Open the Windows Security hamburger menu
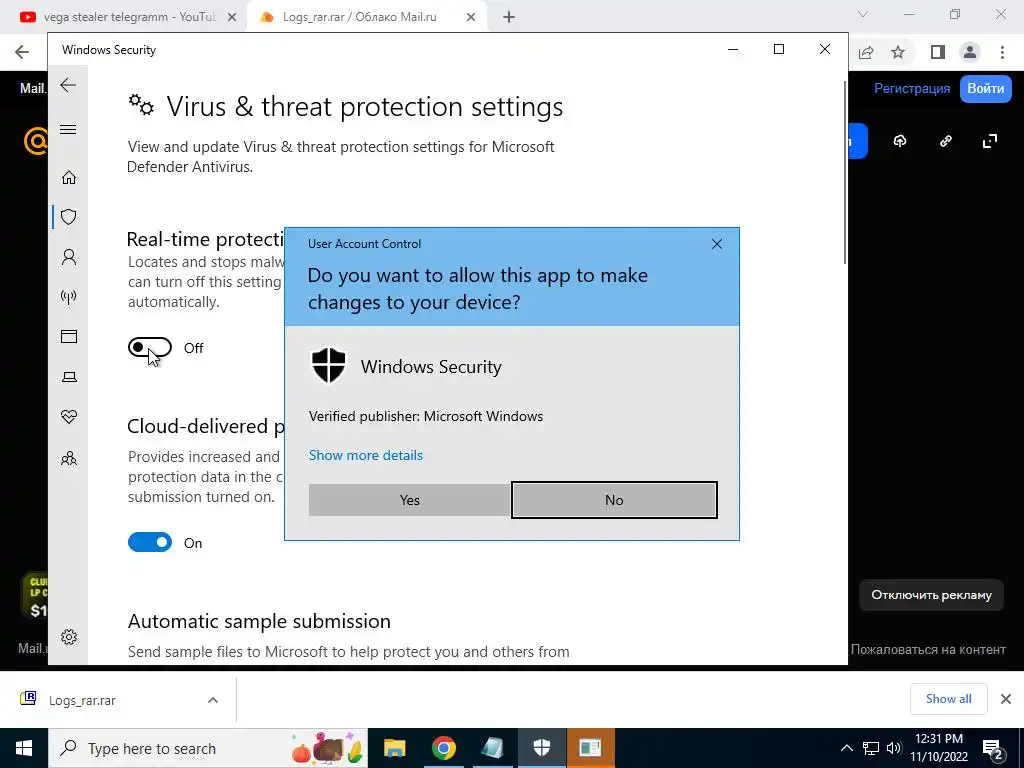Screen dimensions: 1024x768 point(68,129)
